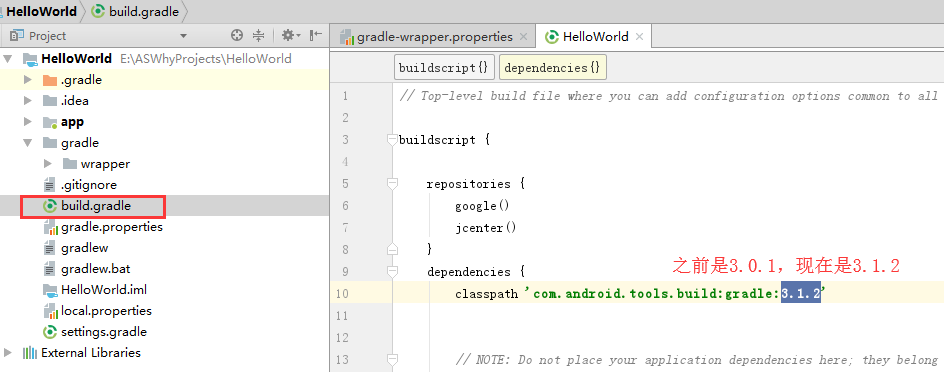Viewport: 944px width, 372px height.
Task: Click line number 10 in the gutter
Action: [x=342, y=294]
